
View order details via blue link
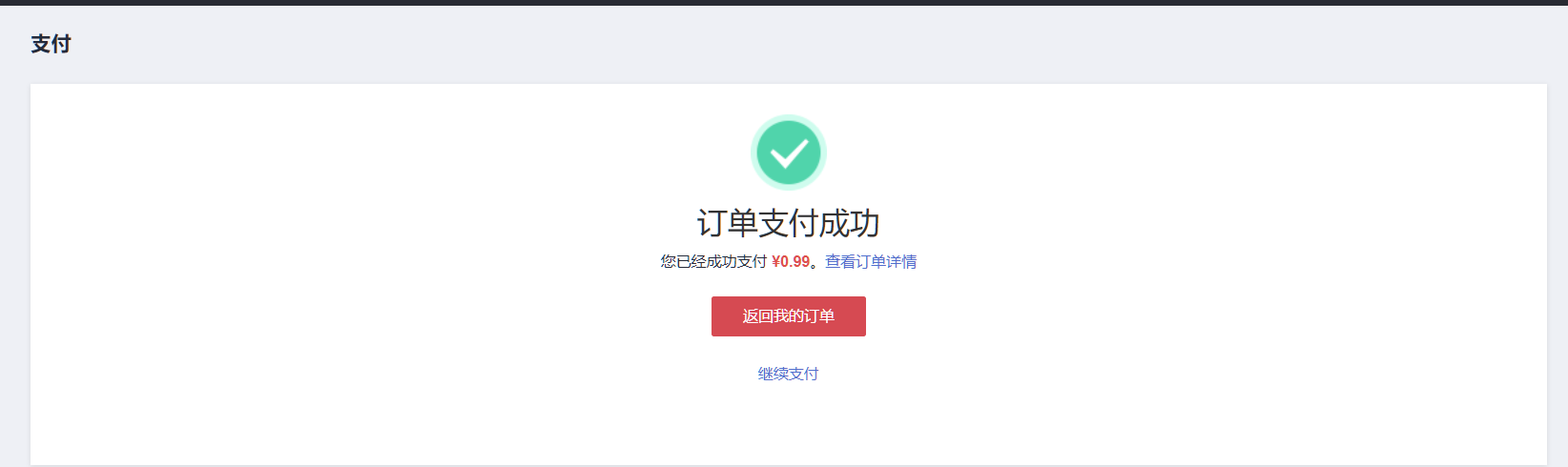click(871, 261)
